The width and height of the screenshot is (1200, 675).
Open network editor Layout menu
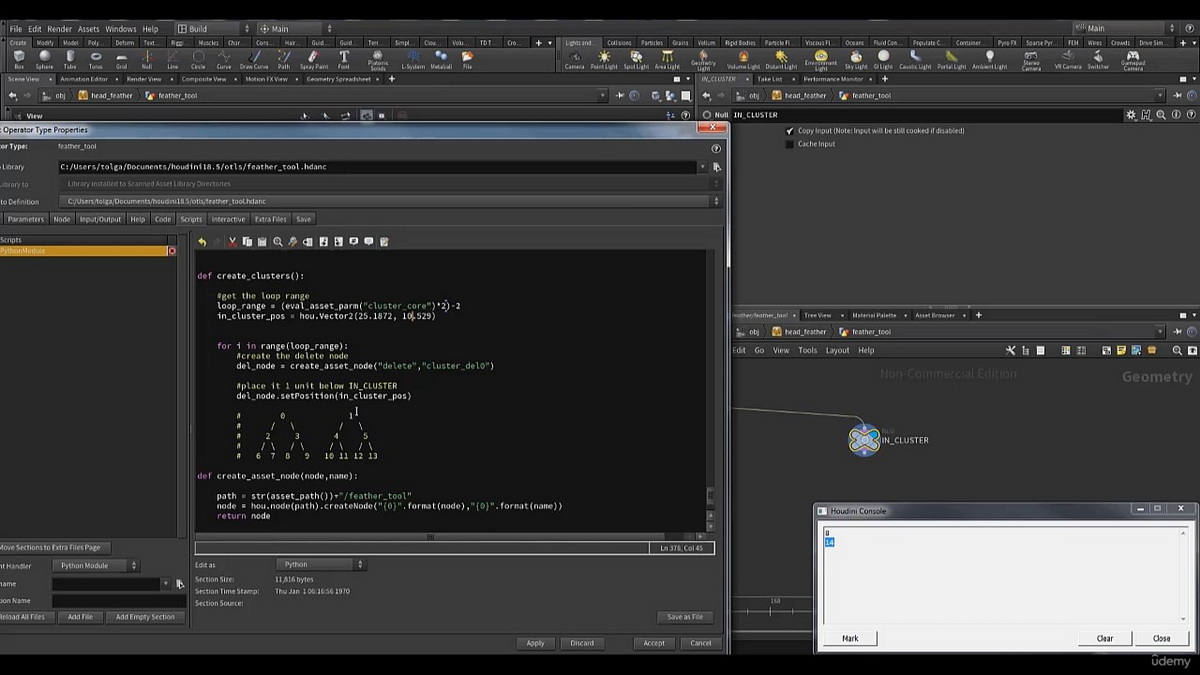pos(837,350)
